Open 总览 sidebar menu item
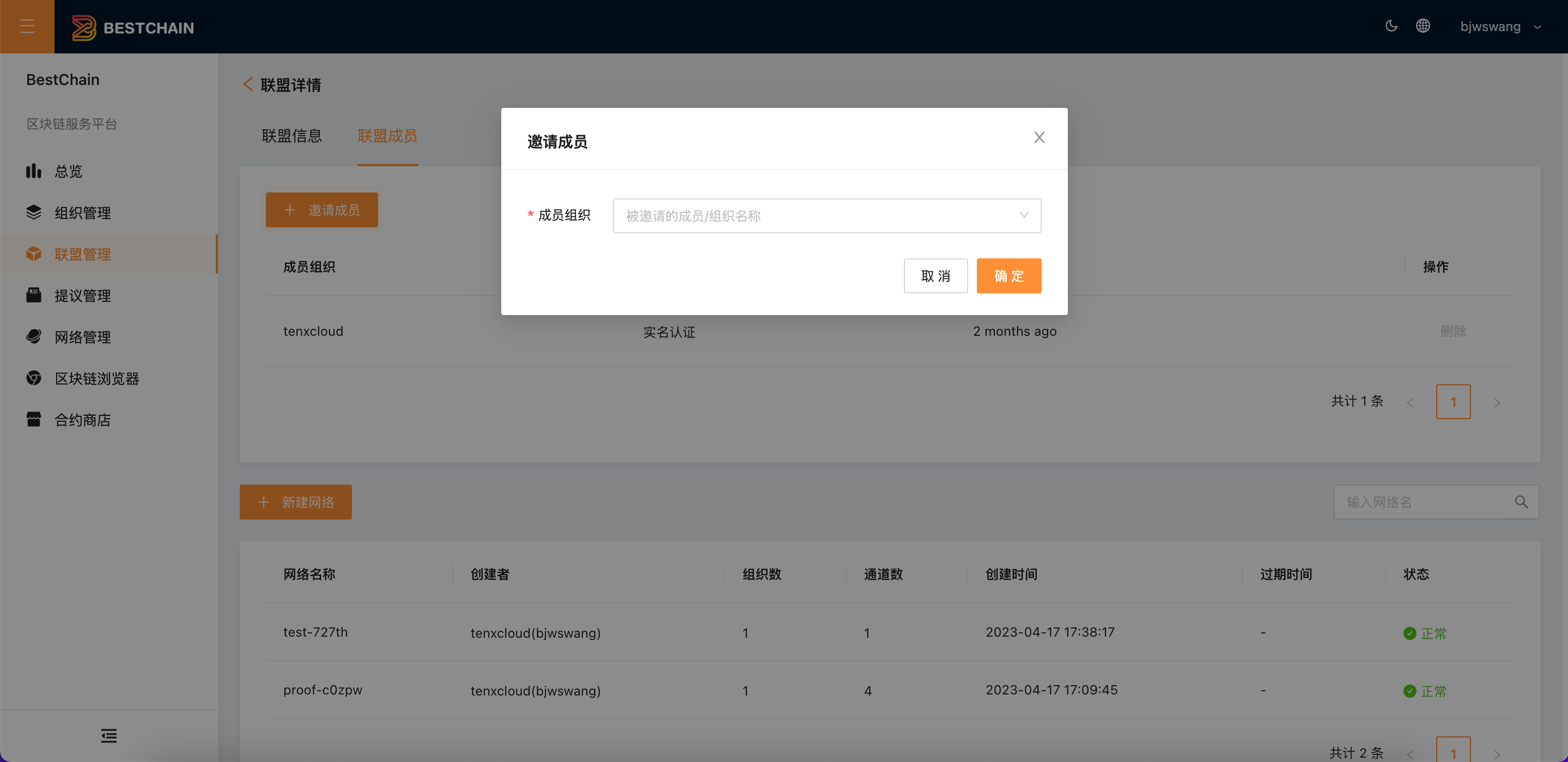This screenshot has width=1568, height=762. (109, 171)
